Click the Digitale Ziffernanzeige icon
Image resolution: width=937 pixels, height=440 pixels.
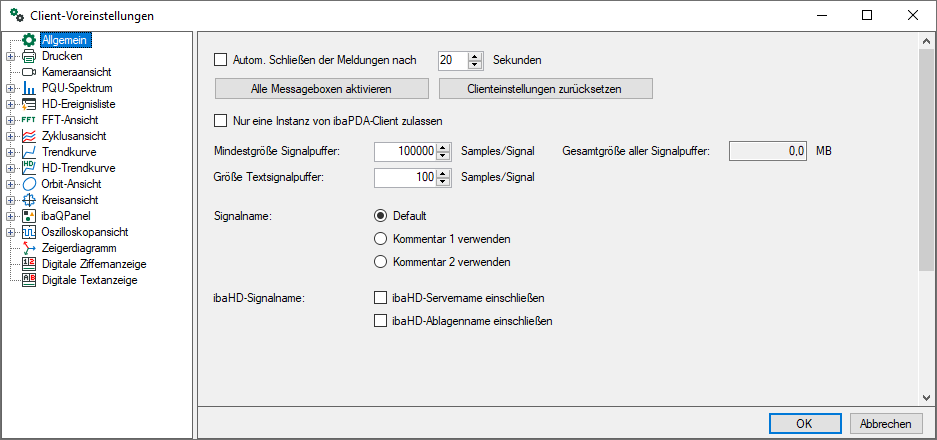pos(29,264)
